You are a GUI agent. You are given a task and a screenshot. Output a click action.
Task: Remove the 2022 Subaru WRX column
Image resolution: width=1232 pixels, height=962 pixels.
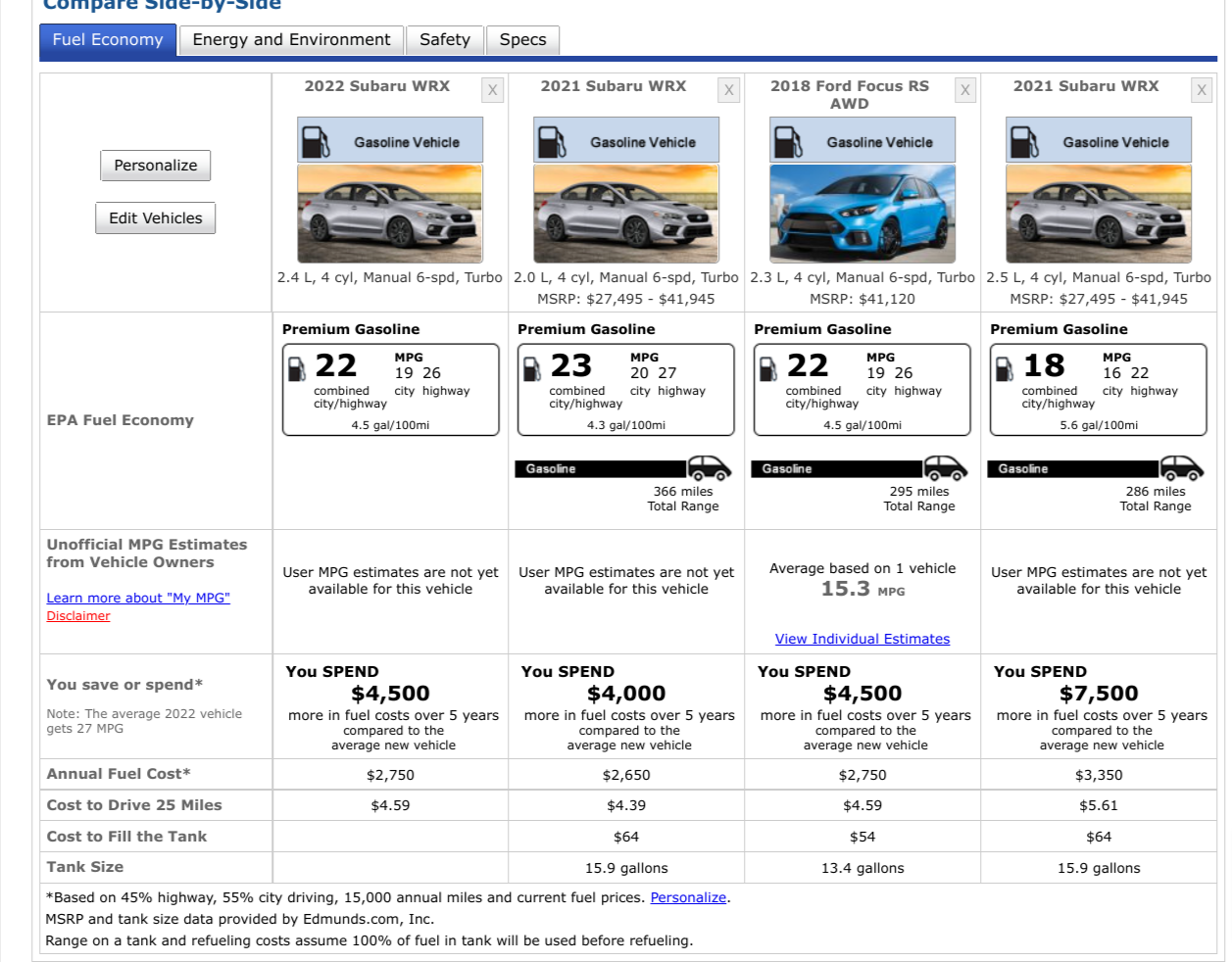pos(492,90)
